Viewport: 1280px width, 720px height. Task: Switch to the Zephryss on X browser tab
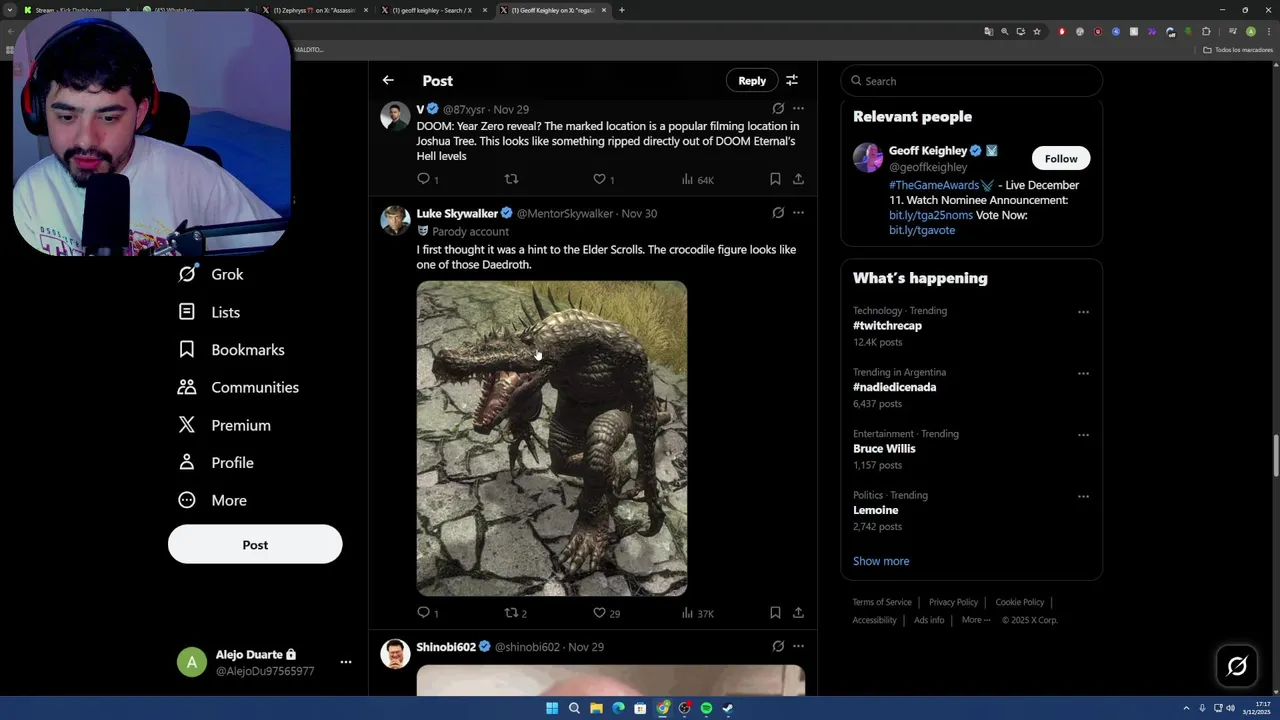coord(314,10)
